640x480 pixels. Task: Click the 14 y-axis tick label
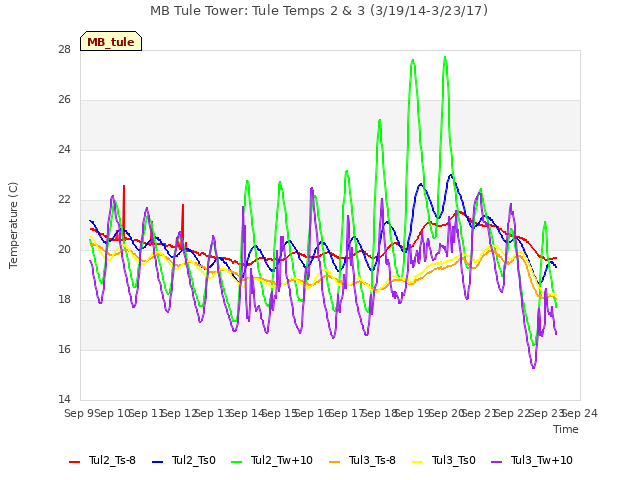pos(64,400)
